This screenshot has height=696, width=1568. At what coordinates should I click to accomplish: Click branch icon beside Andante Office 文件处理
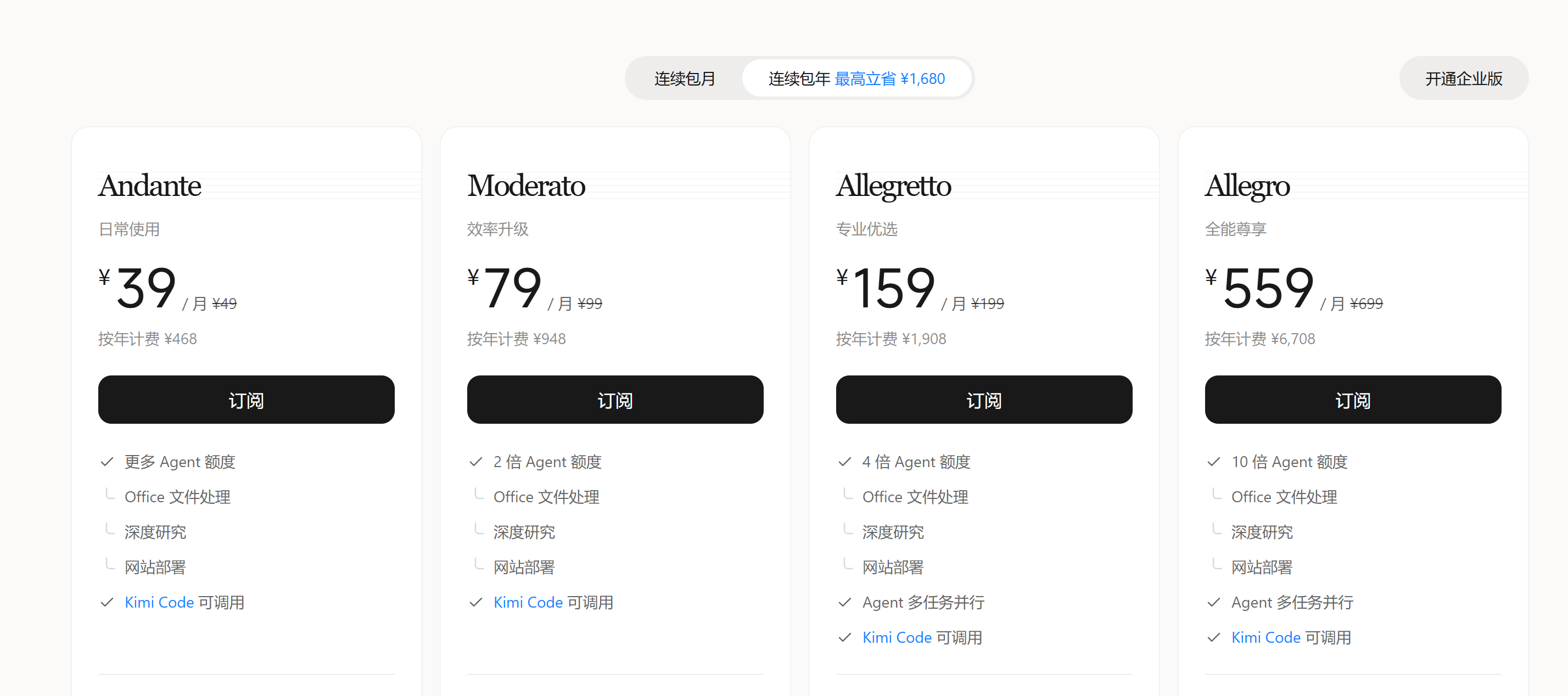(110, 494)
